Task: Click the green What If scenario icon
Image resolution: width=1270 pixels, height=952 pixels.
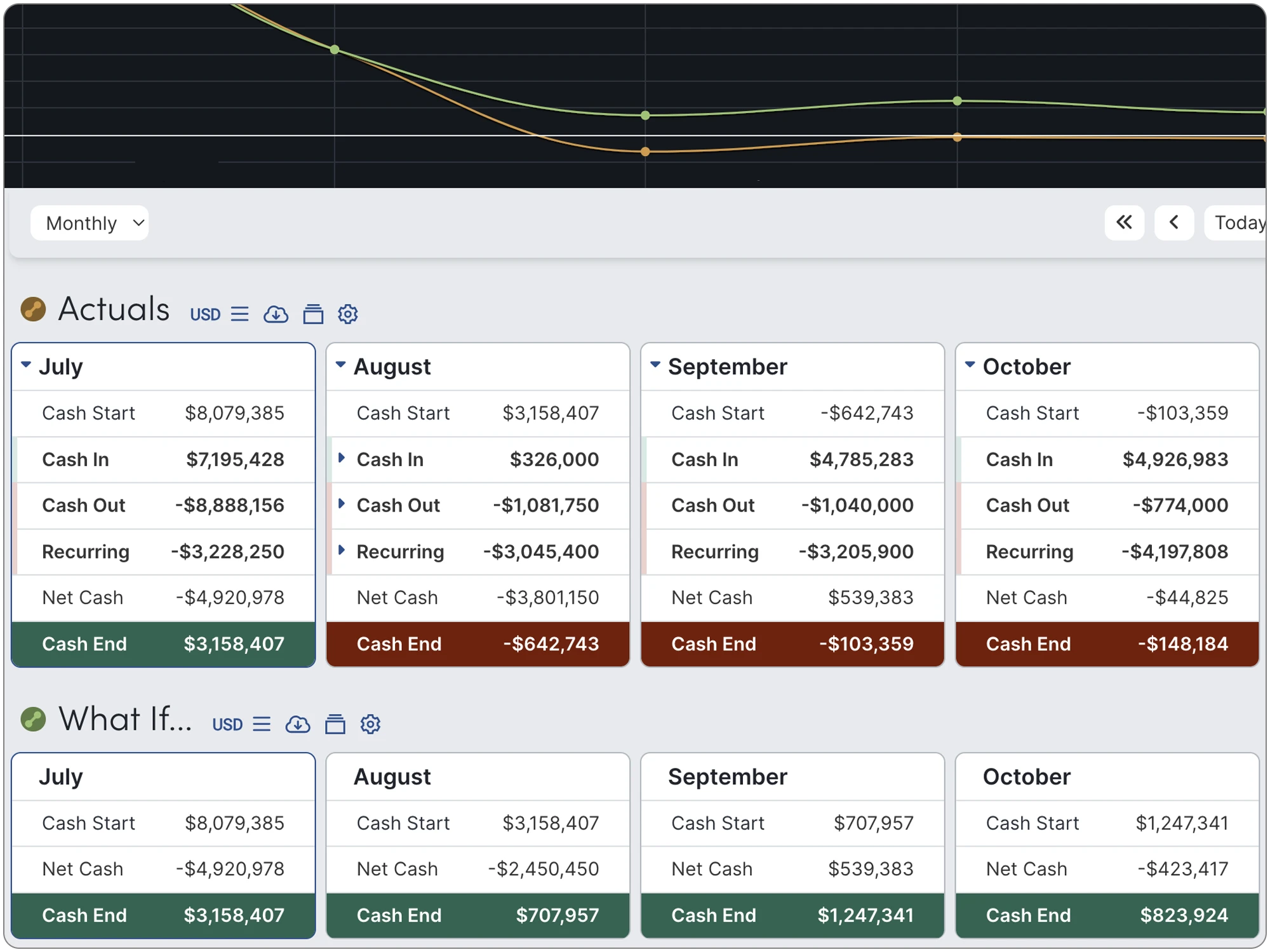Action: [x=33, y=720]
